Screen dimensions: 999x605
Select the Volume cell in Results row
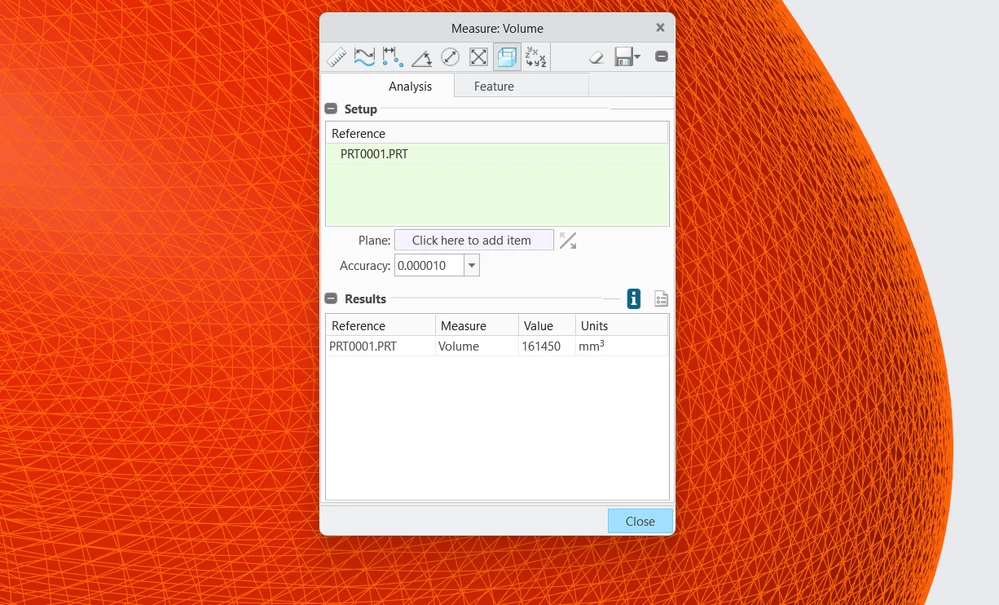(477, 346)
